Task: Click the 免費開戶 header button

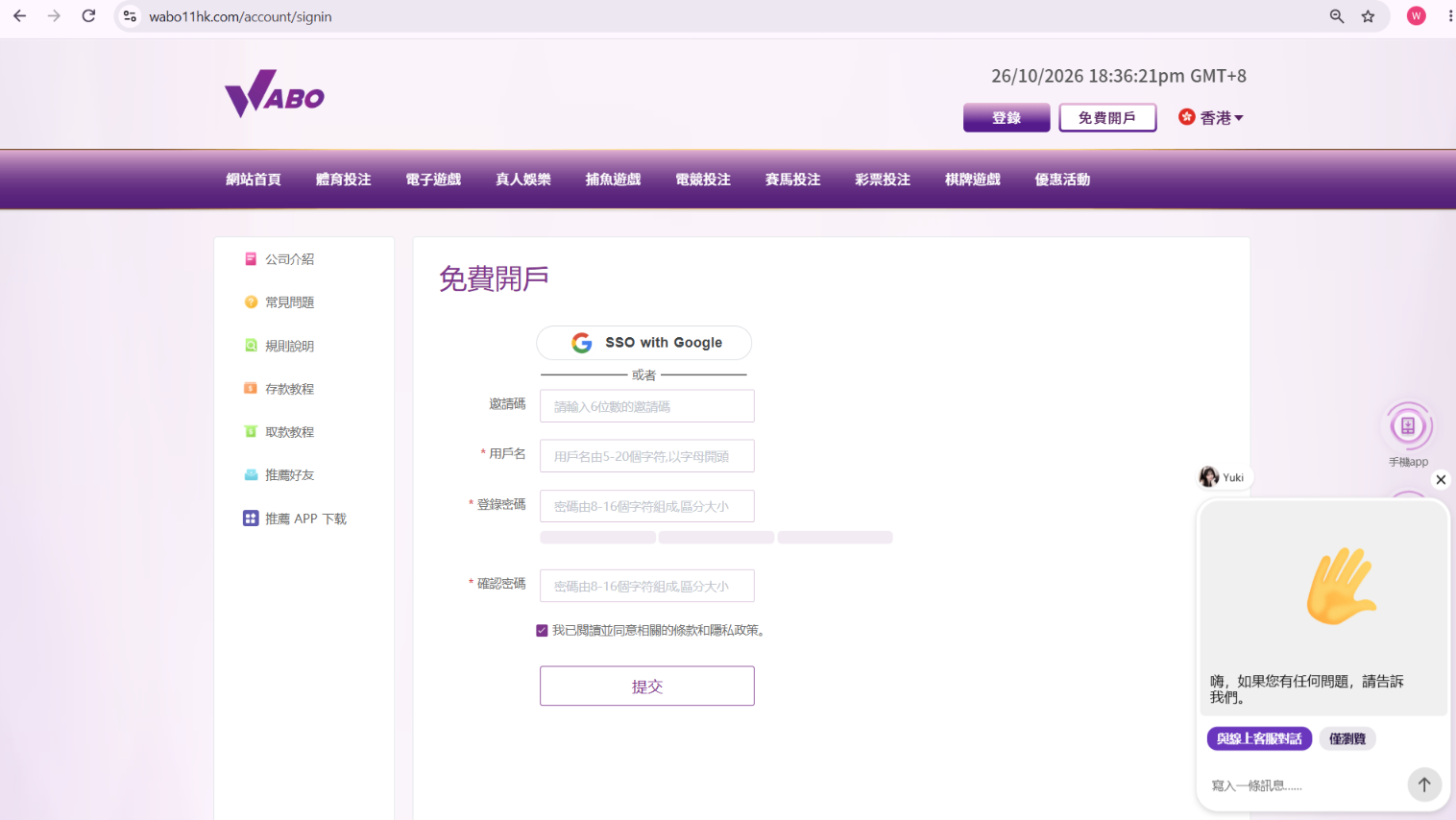Action: tap(1107, 118)
